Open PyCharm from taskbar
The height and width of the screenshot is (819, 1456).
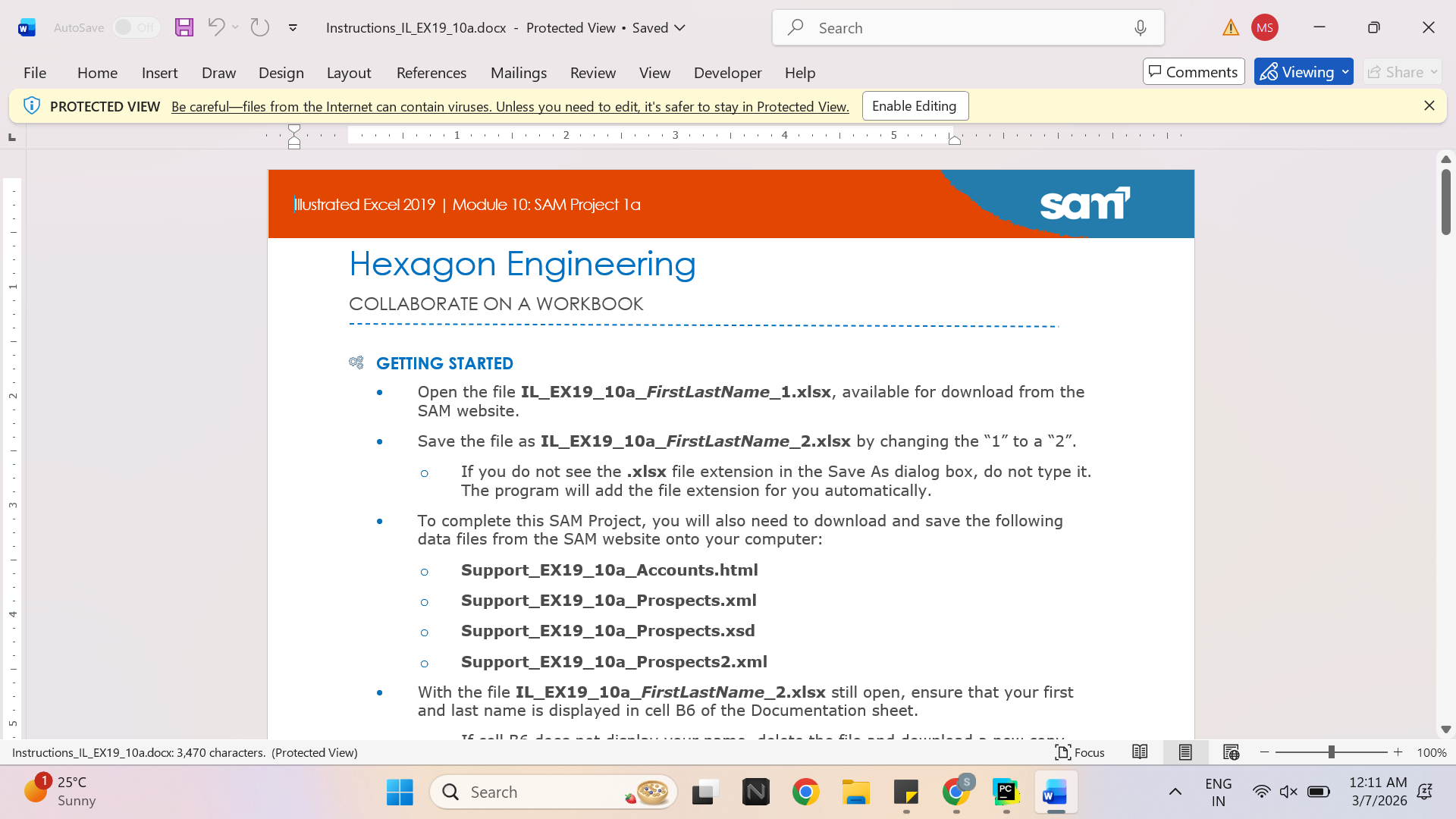(x=1006, y=792)
